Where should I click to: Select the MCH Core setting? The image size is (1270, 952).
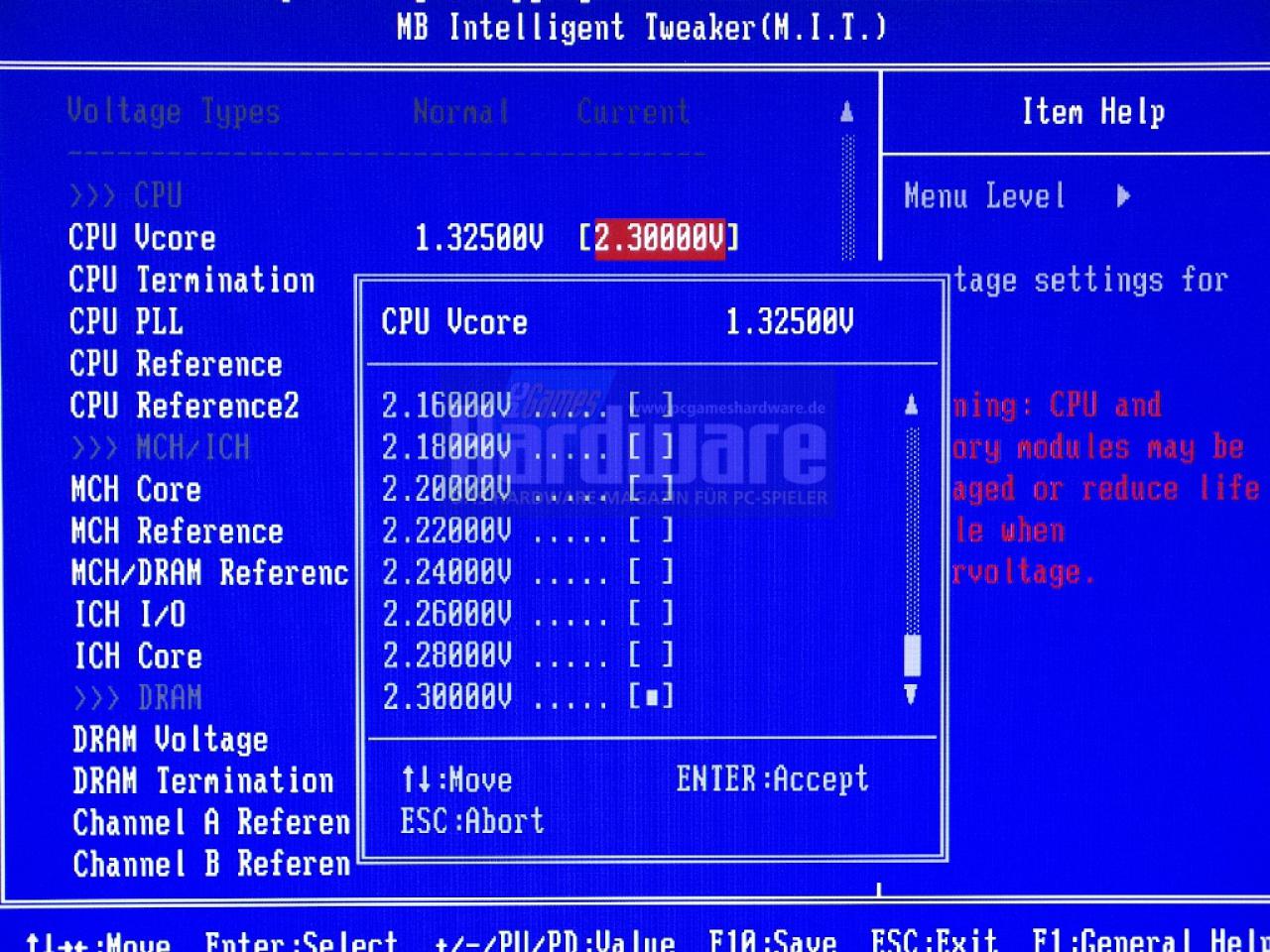pos(136,489)
